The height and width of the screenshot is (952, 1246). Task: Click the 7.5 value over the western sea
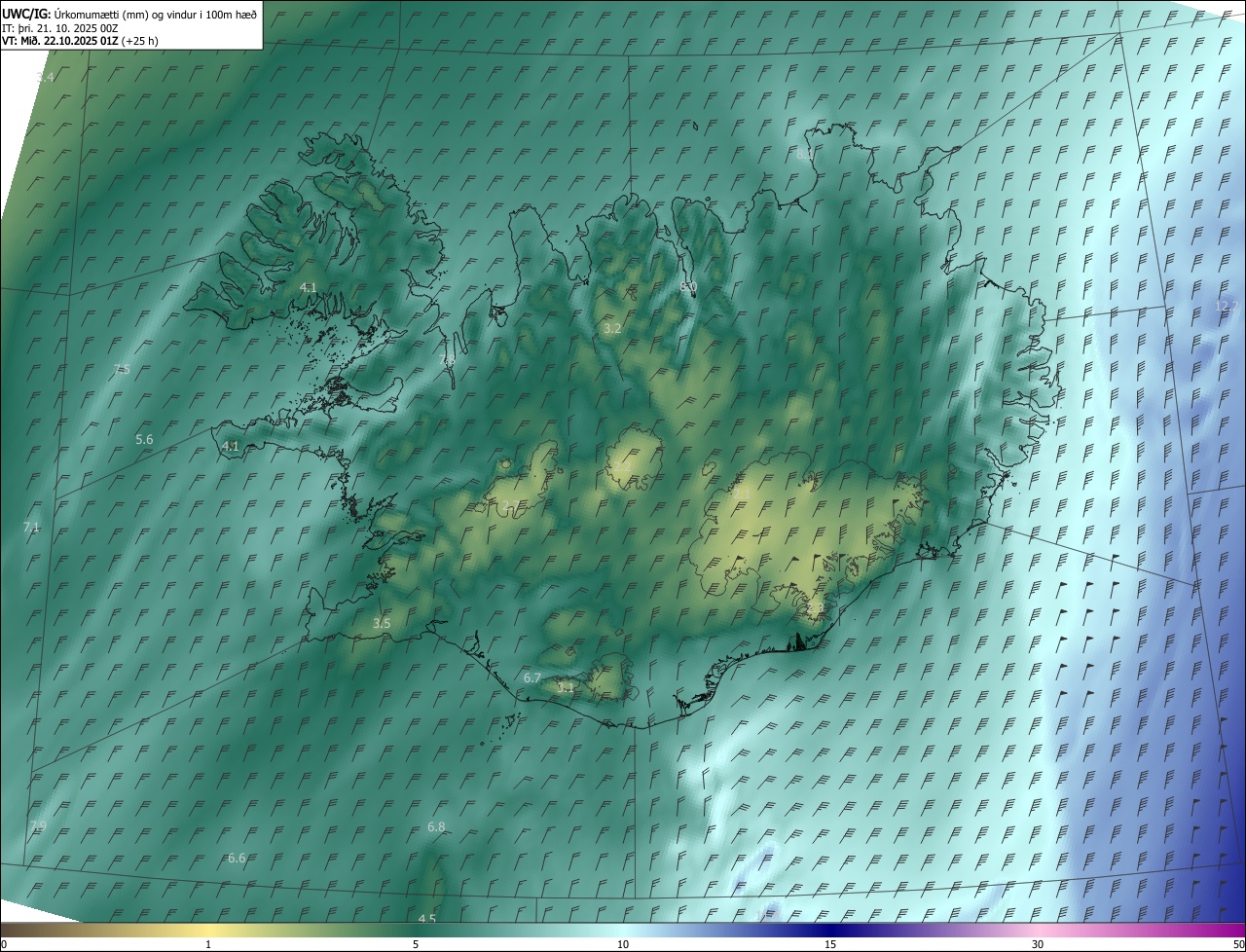[122, 369]
